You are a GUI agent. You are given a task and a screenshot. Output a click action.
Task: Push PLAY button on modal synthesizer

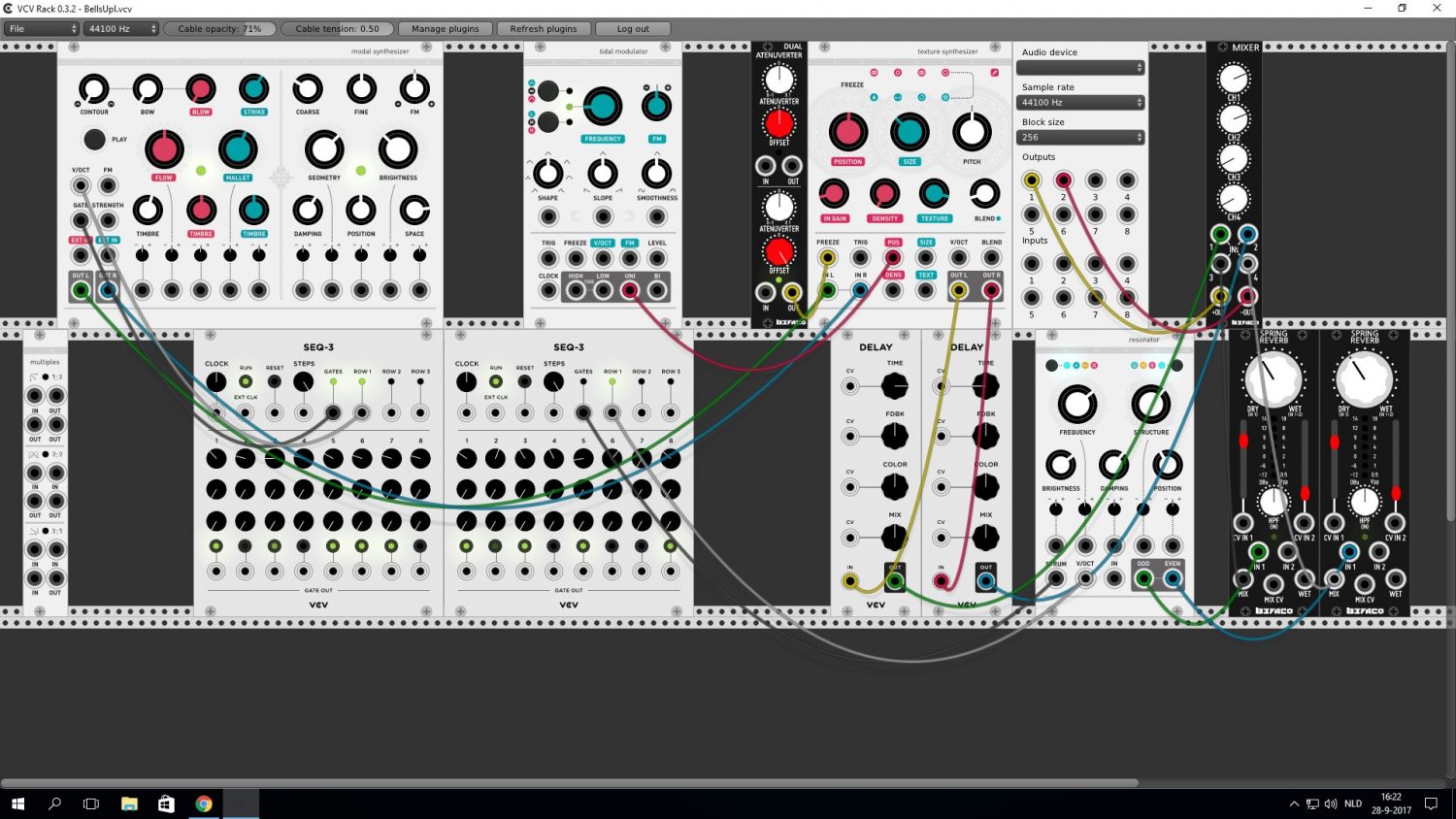click(x=94, y=139)
